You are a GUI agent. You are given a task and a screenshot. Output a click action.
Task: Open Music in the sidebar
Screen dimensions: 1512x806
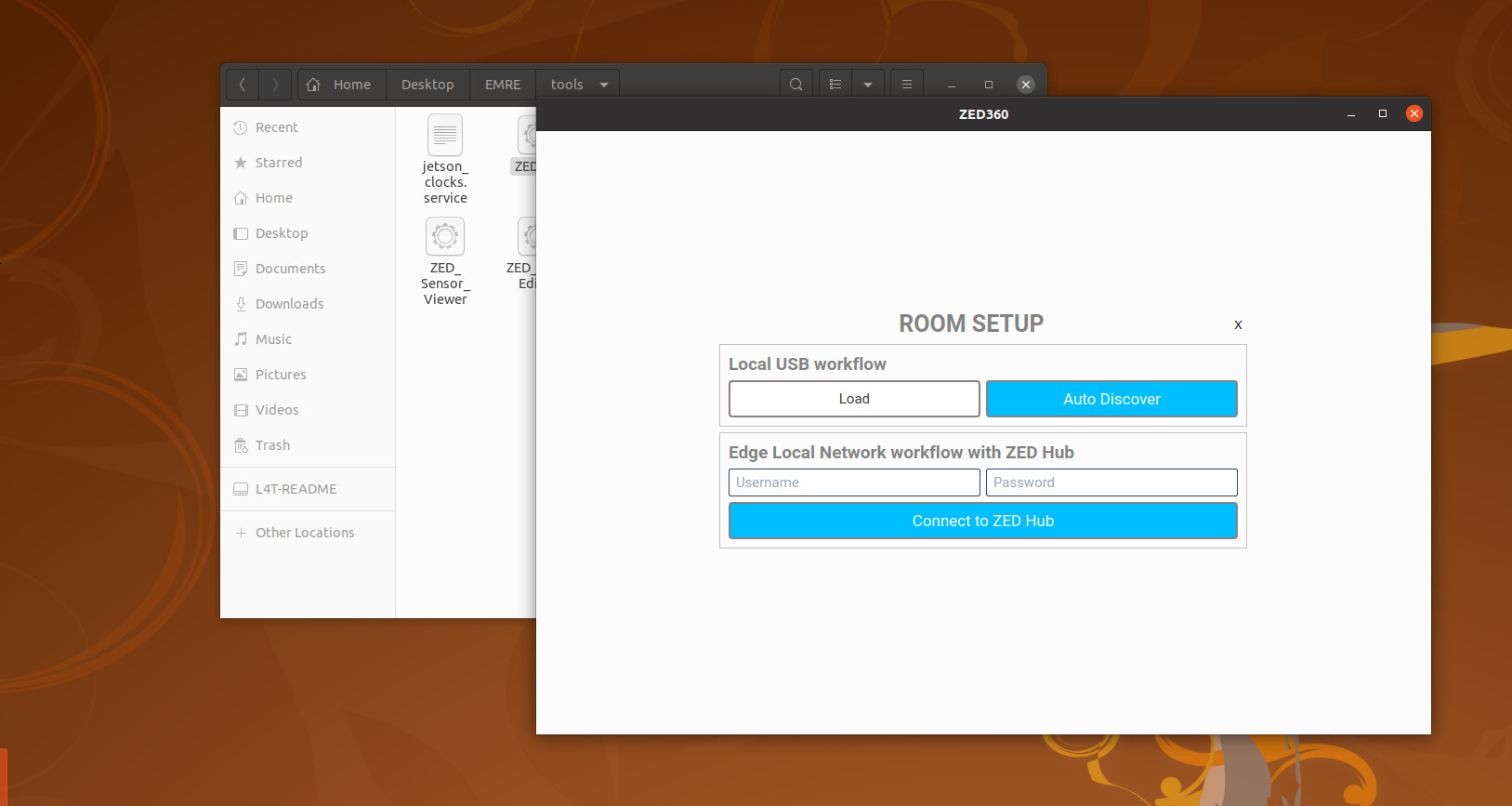pos(308,339)
